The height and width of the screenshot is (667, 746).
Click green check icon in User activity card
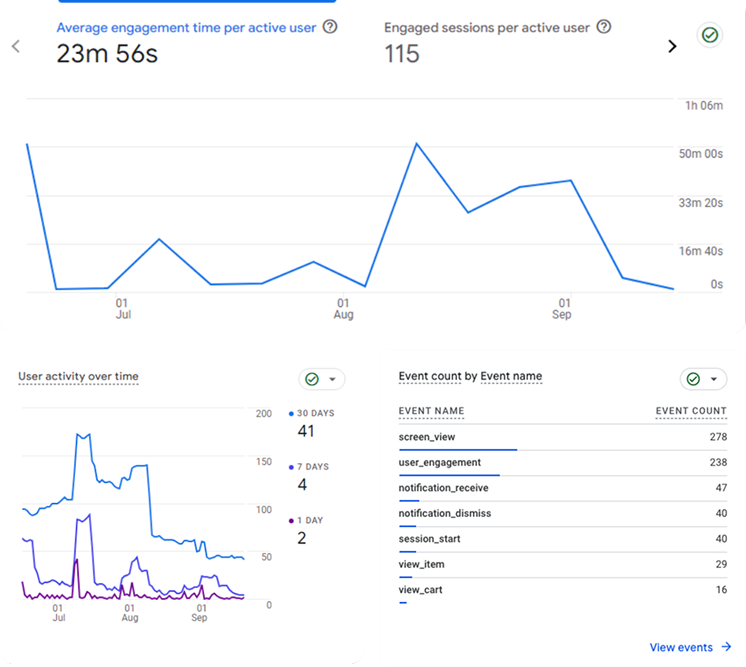click(x=312, y=379)
